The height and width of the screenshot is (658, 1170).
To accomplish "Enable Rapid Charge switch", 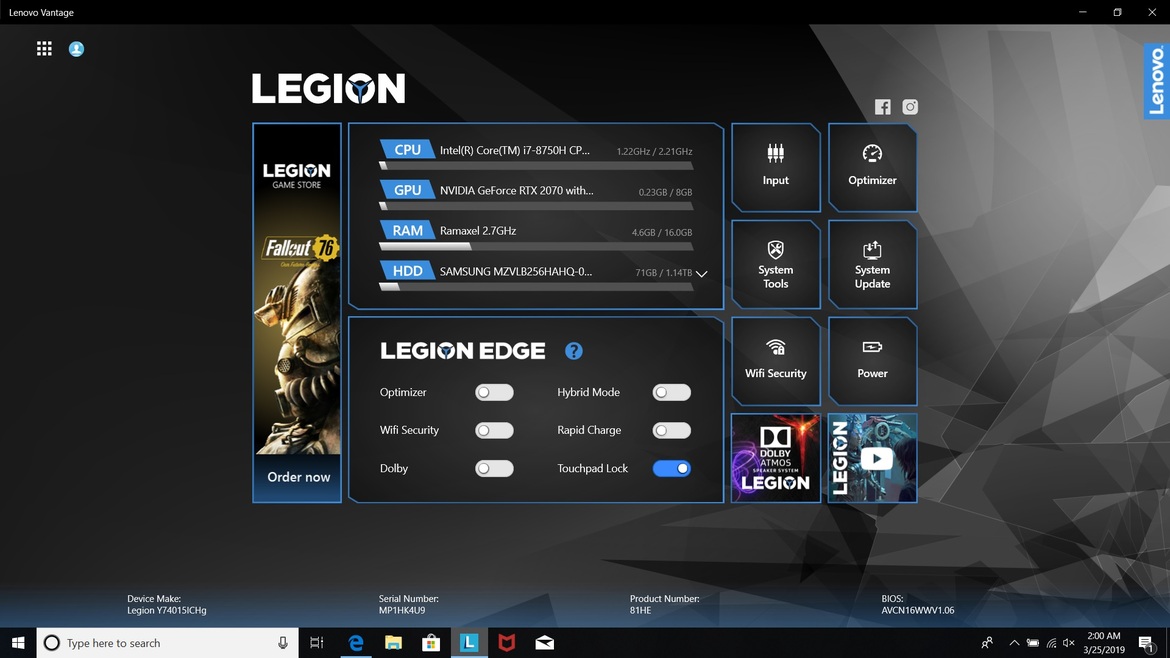I will click(x=672, y=430).
